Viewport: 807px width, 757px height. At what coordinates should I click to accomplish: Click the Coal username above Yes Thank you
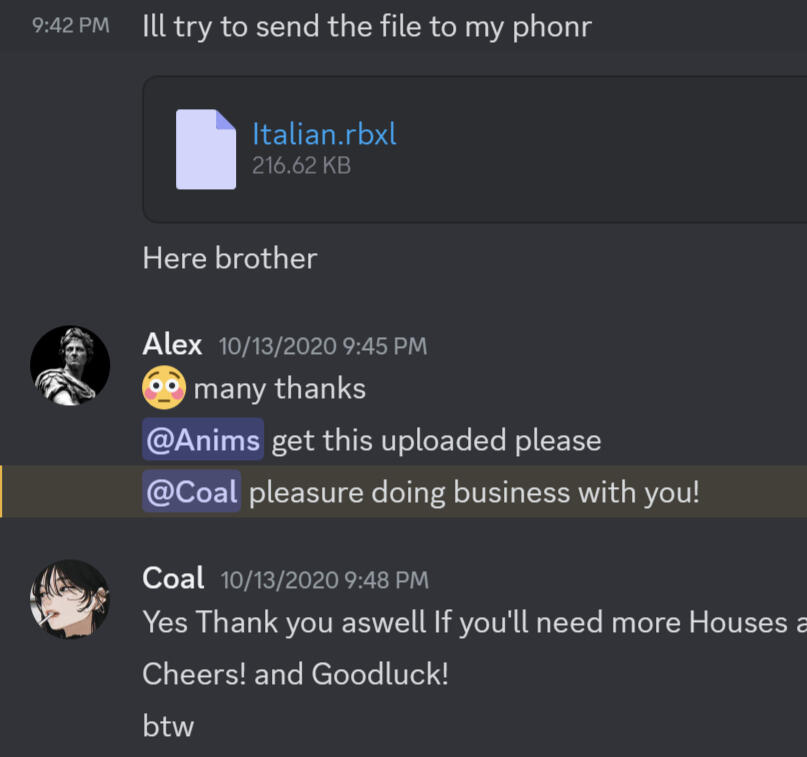173,578
